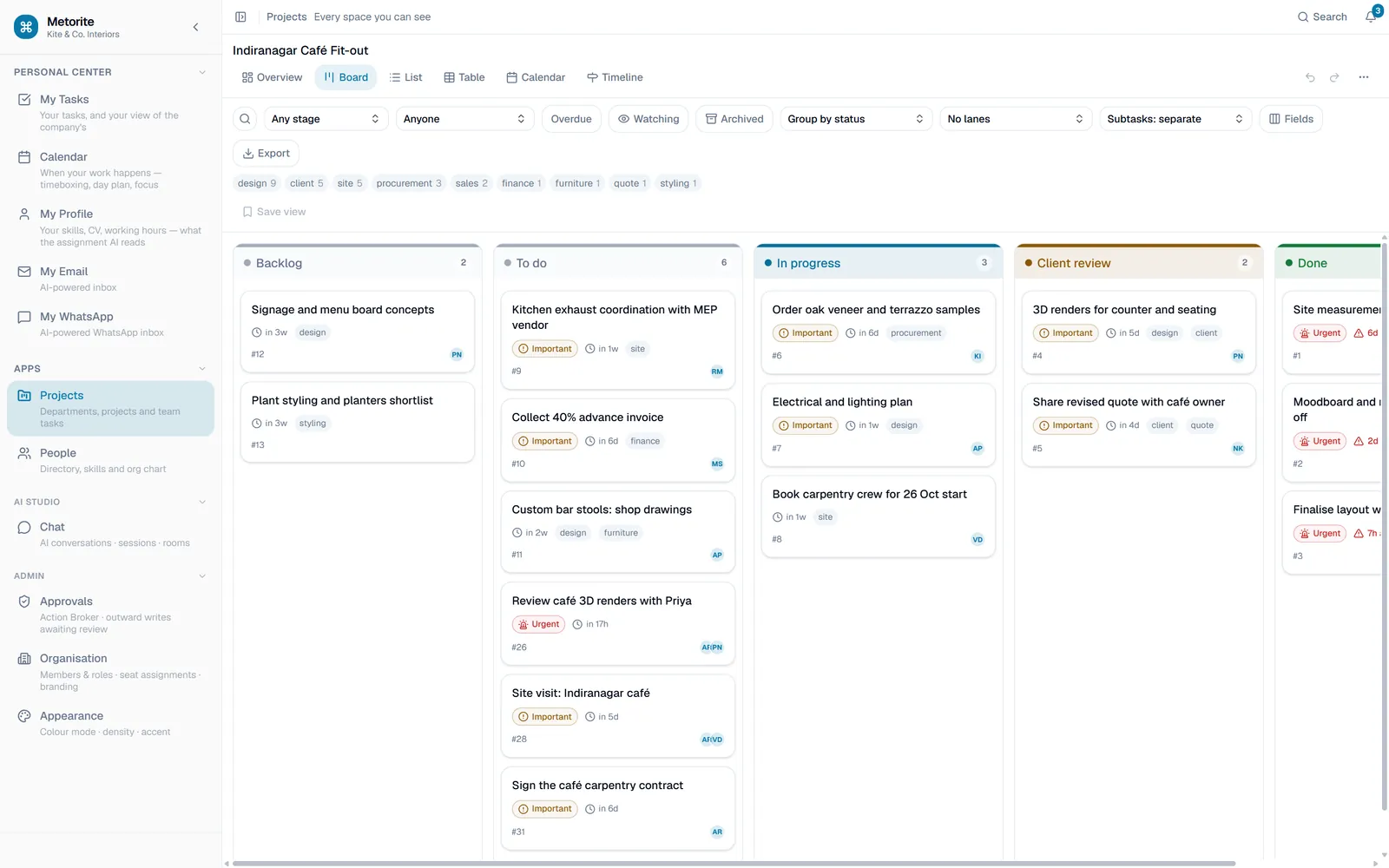Click MS avatar on advance invoice card
Image resolution: width=1389 pixels, height=868 pixels.
(x=717, y=464)
